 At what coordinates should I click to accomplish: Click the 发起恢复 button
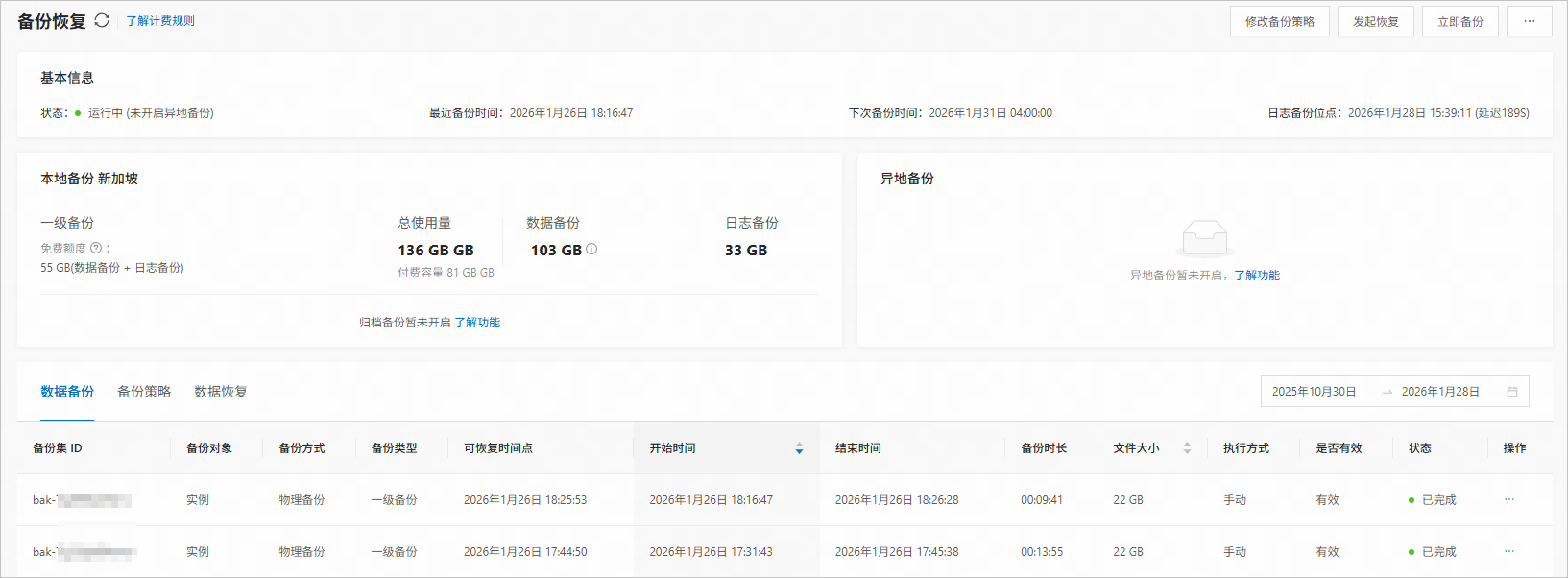tap(1376, 21)
